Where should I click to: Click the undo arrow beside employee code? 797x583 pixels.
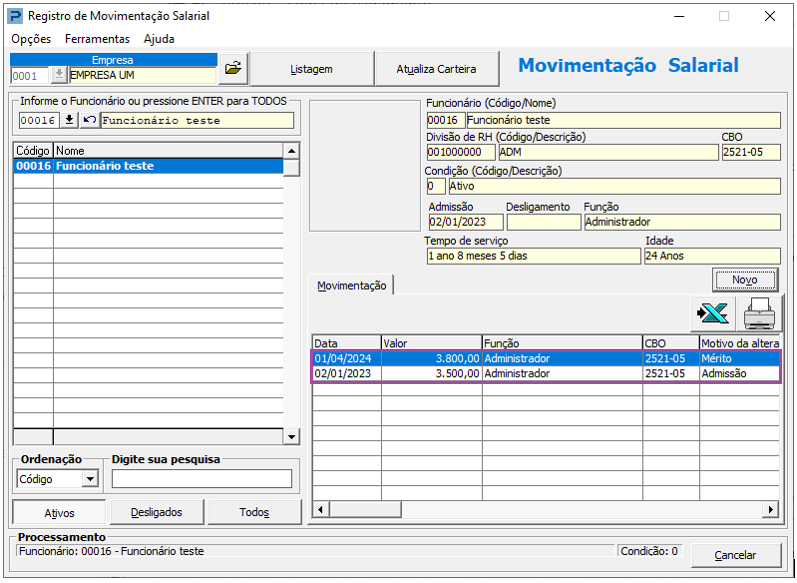89,120
